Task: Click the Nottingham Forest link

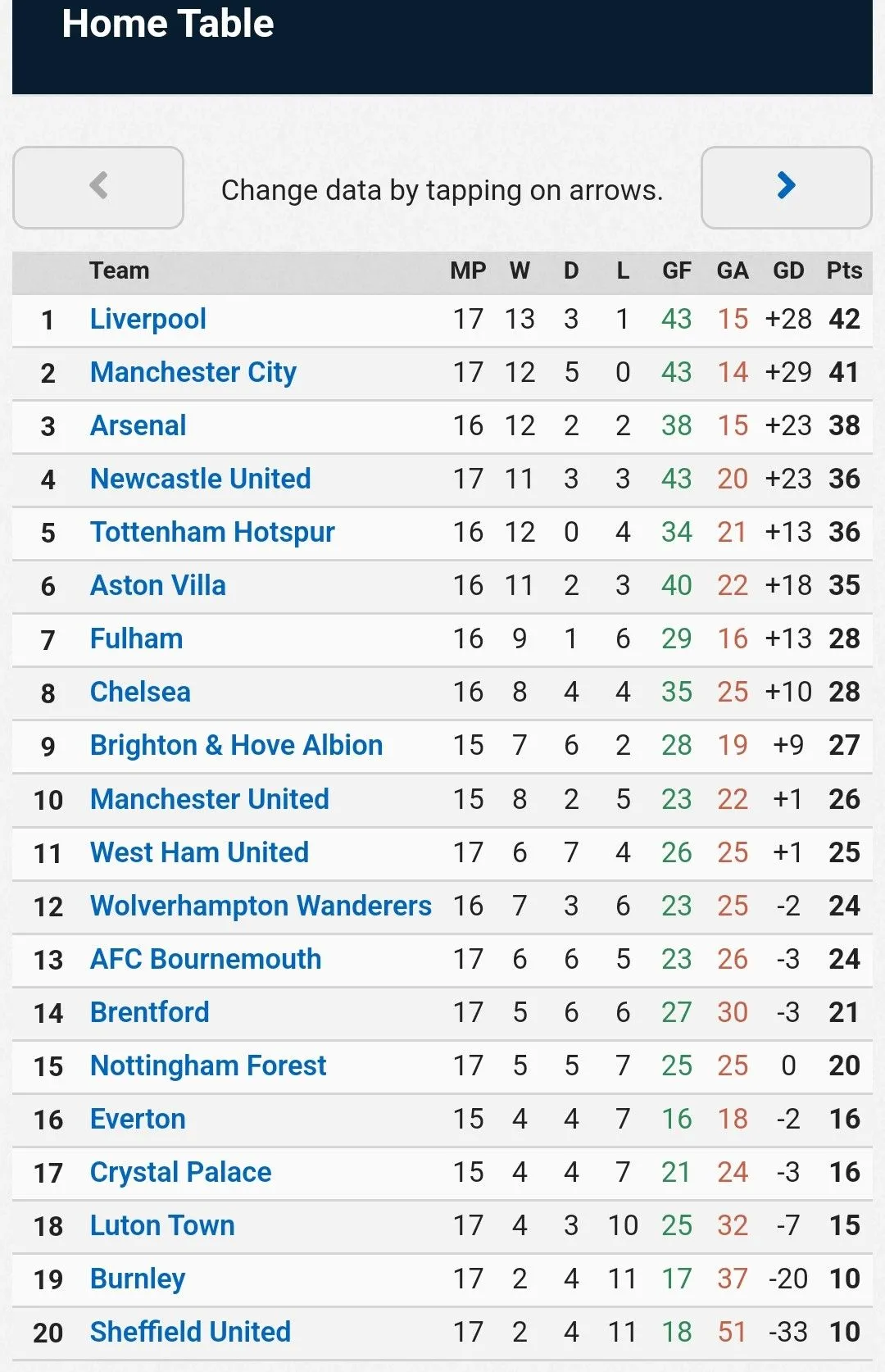Action: (x=208, y=1065)
